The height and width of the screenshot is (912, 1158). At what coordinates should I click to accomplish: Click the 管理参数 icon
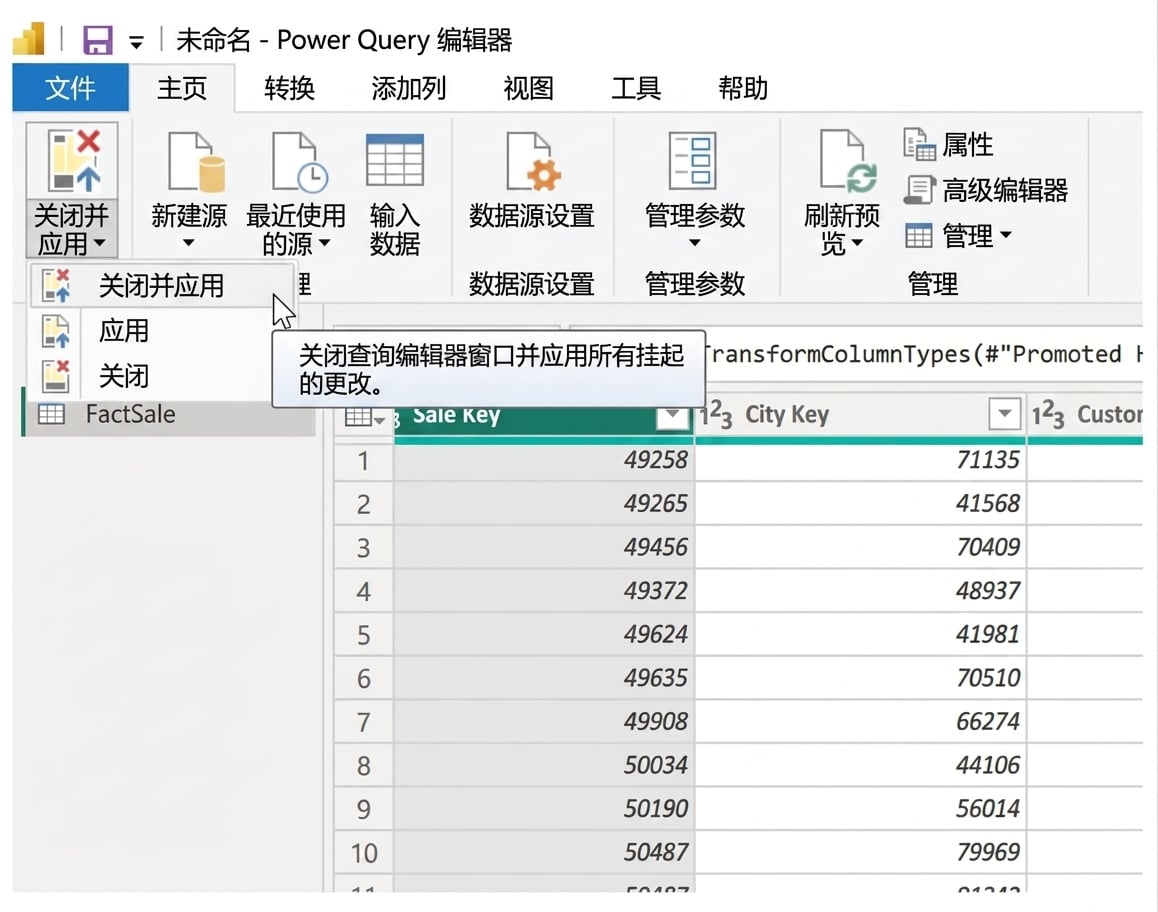pos(692,160)
